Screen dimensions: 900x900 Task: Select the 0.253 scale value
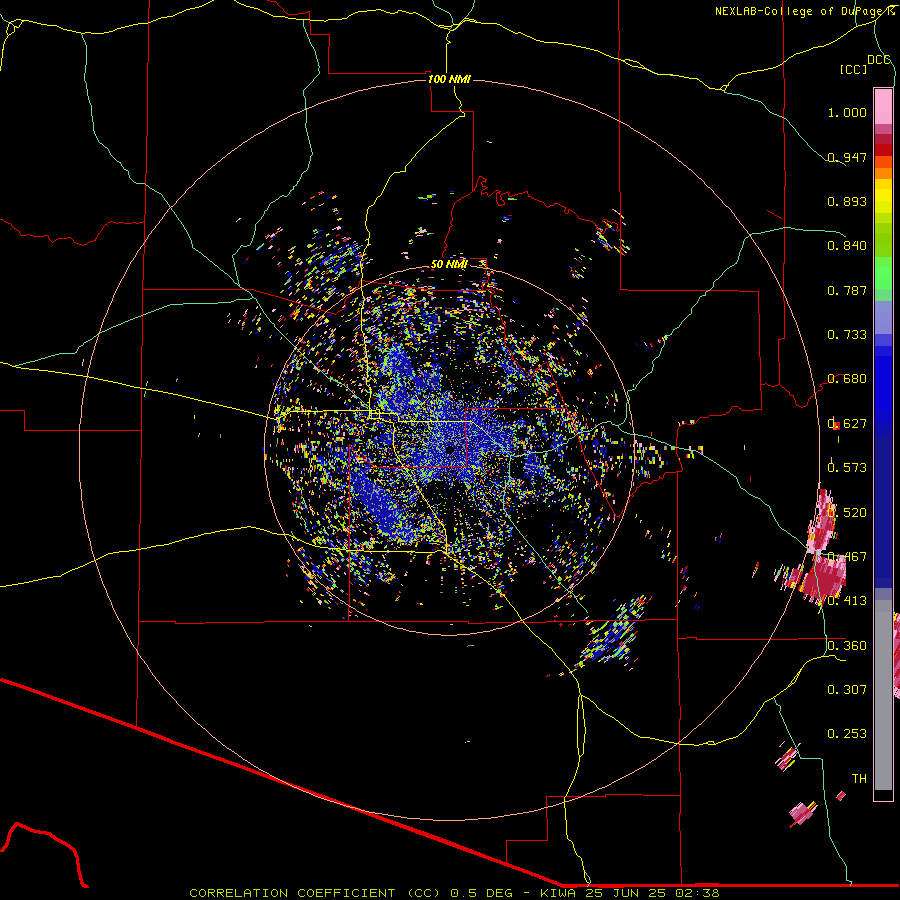coord(847,734)
